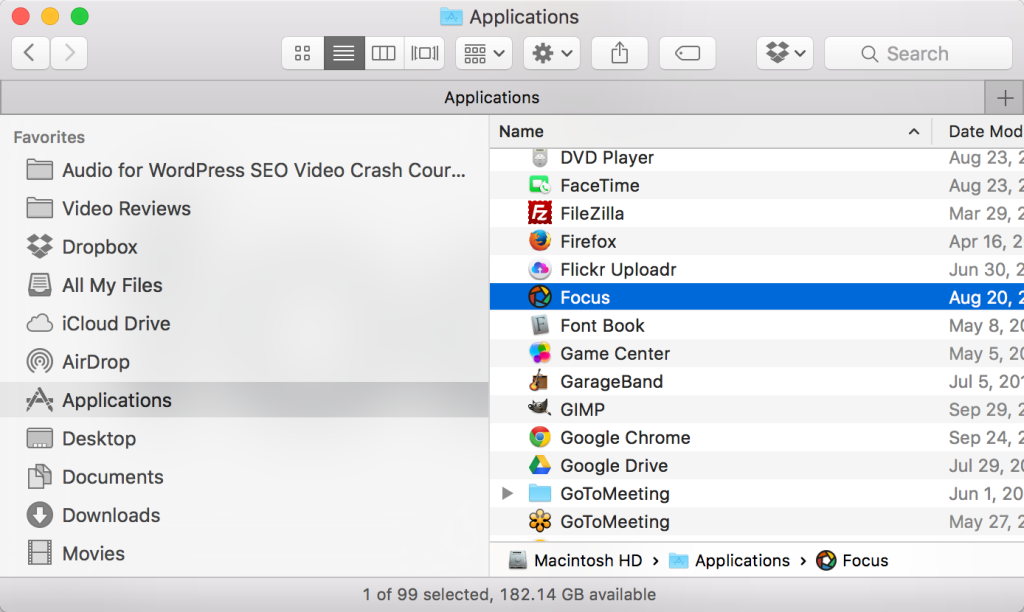Go forward to the next folder
This screenshot has width=1024, height=612.
coord(69,53)
